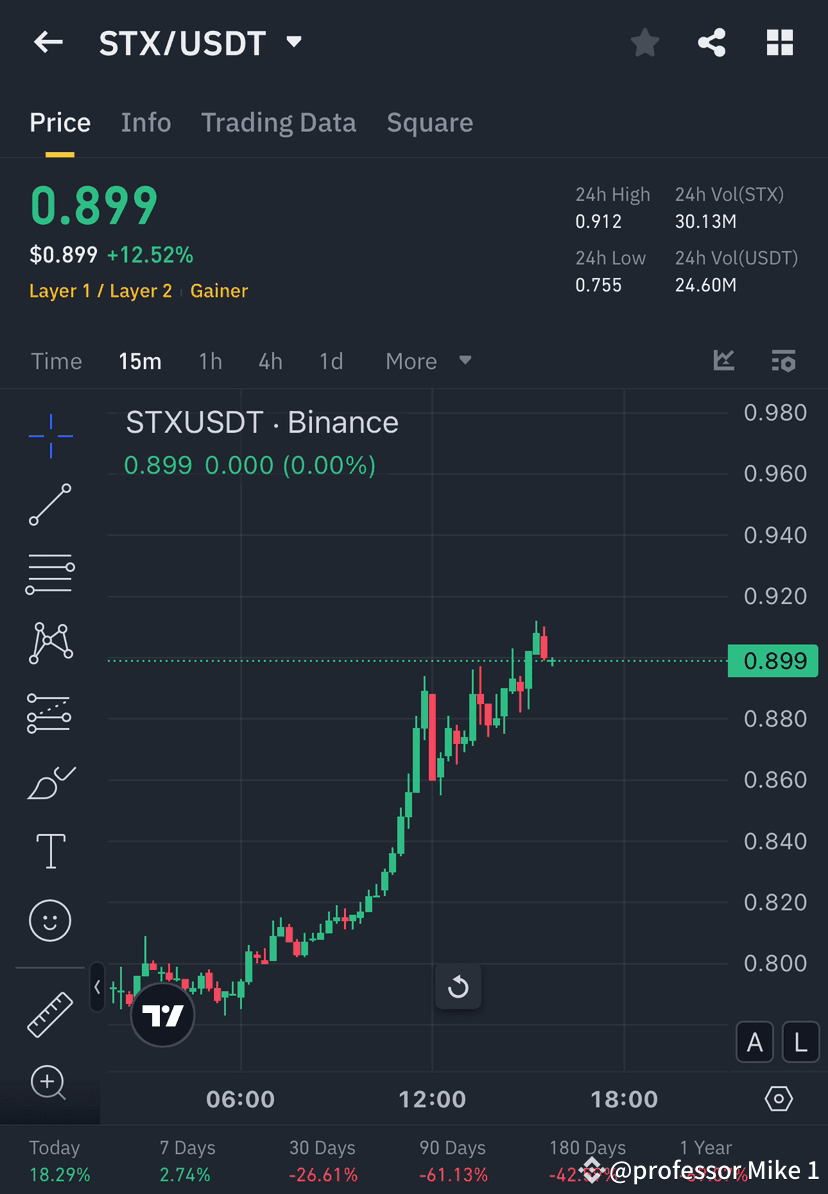Toggle STX/USDT as a favorite star
Screen dimensions: 828x1194
pyautogui.click(x=644, y=42)
